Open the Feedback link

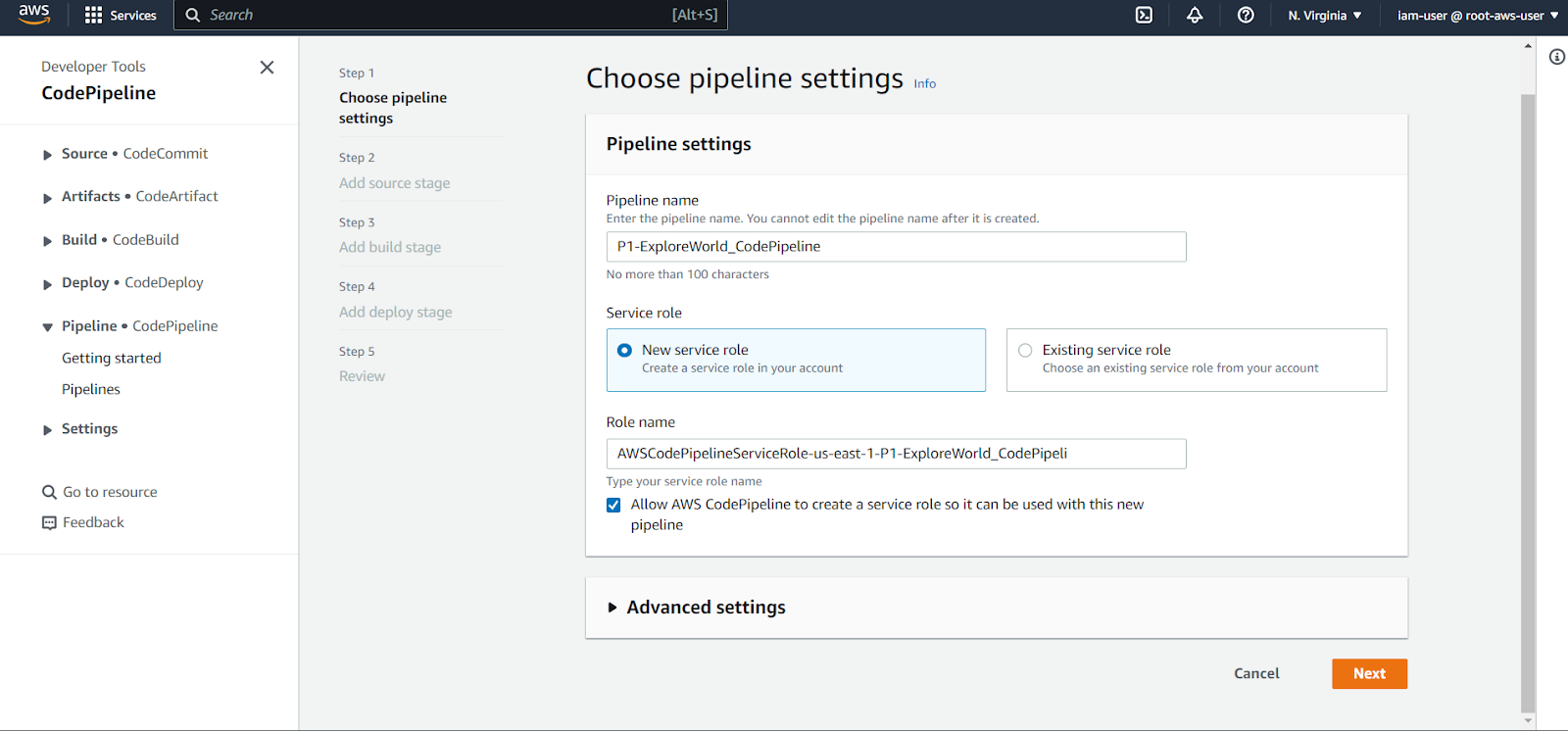(93, 523)
